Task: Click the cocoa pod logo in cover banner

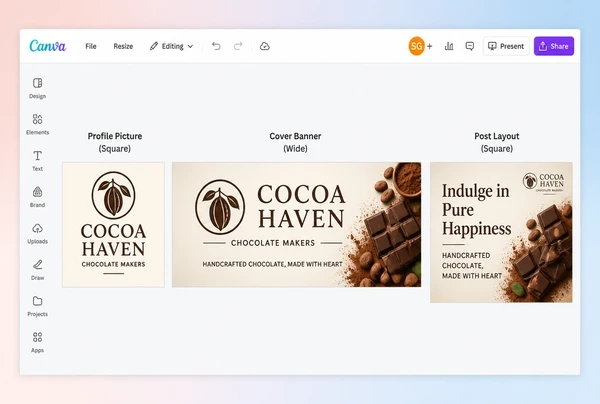Action: point(220,207)
